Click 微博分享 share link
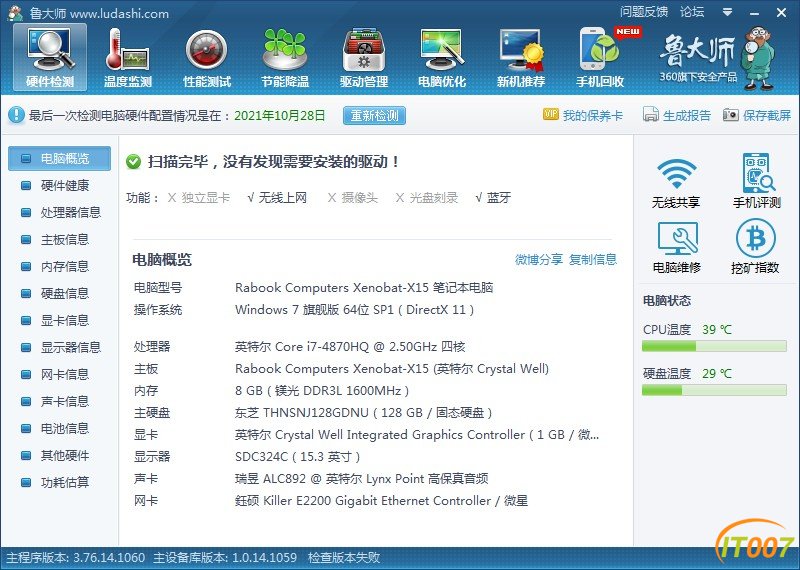The height and width of the screenshot is (570, 800). [x=539, y=260]
